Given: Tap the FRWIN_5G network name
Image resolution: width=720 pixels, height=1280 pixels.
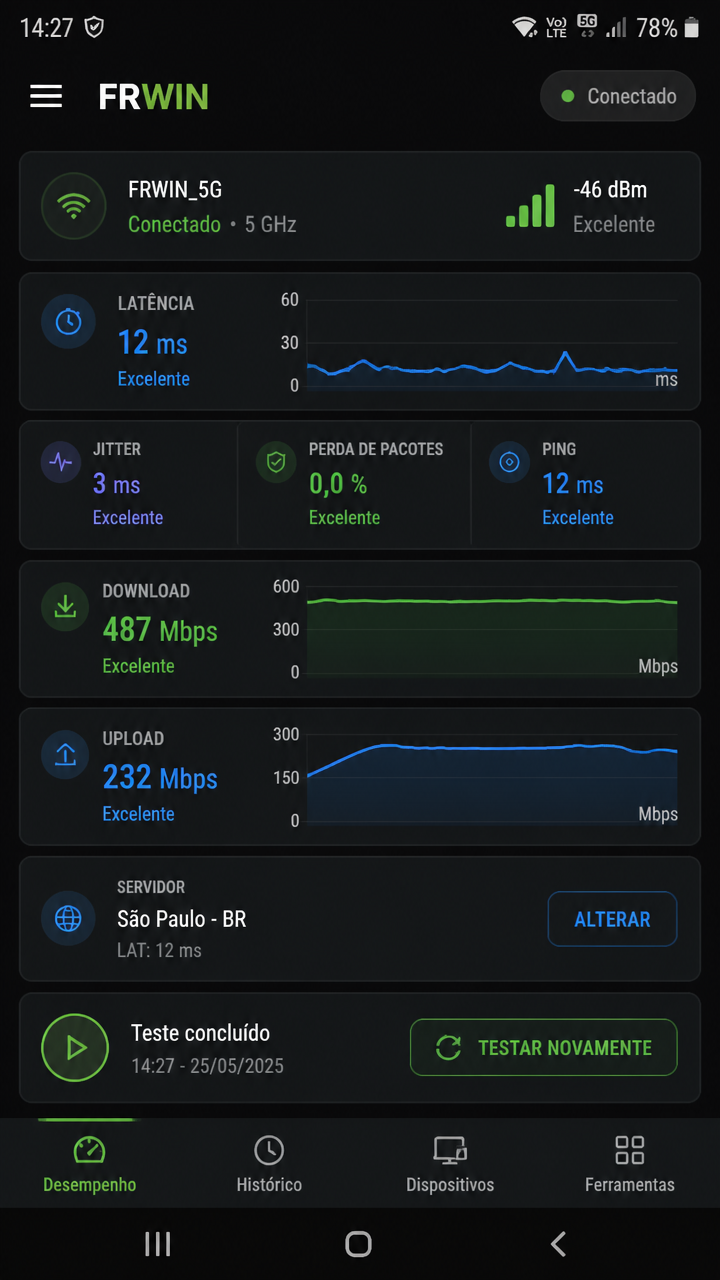Looking at the screenshot, I should 175,190.
